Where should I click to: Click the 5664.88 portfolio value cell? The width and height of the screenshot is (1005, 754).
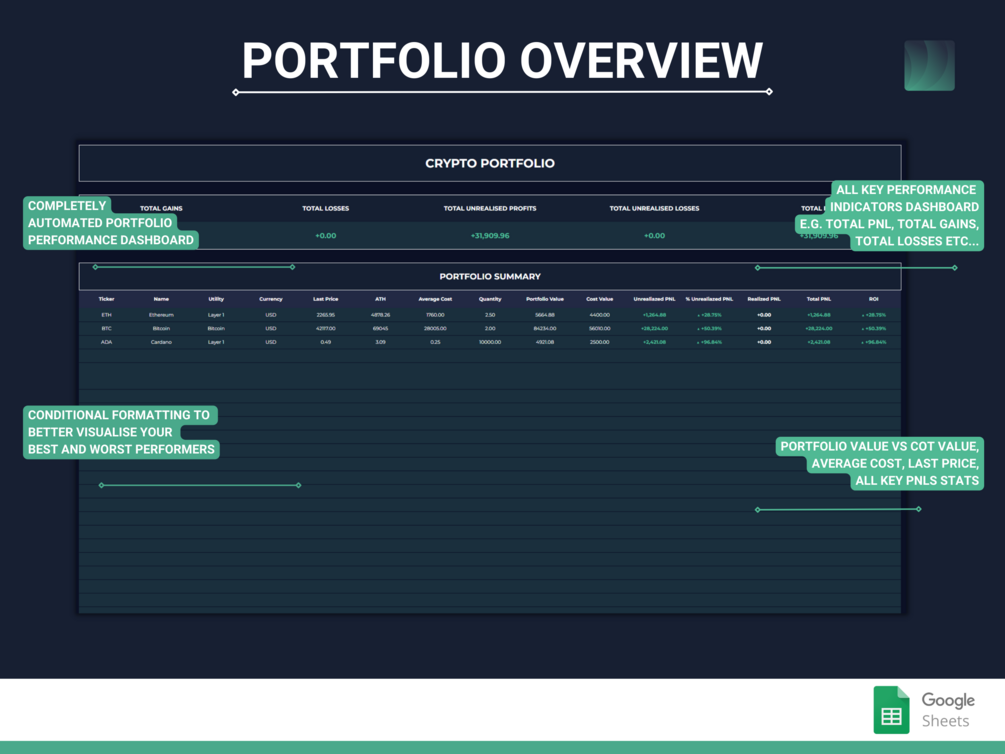545,315
